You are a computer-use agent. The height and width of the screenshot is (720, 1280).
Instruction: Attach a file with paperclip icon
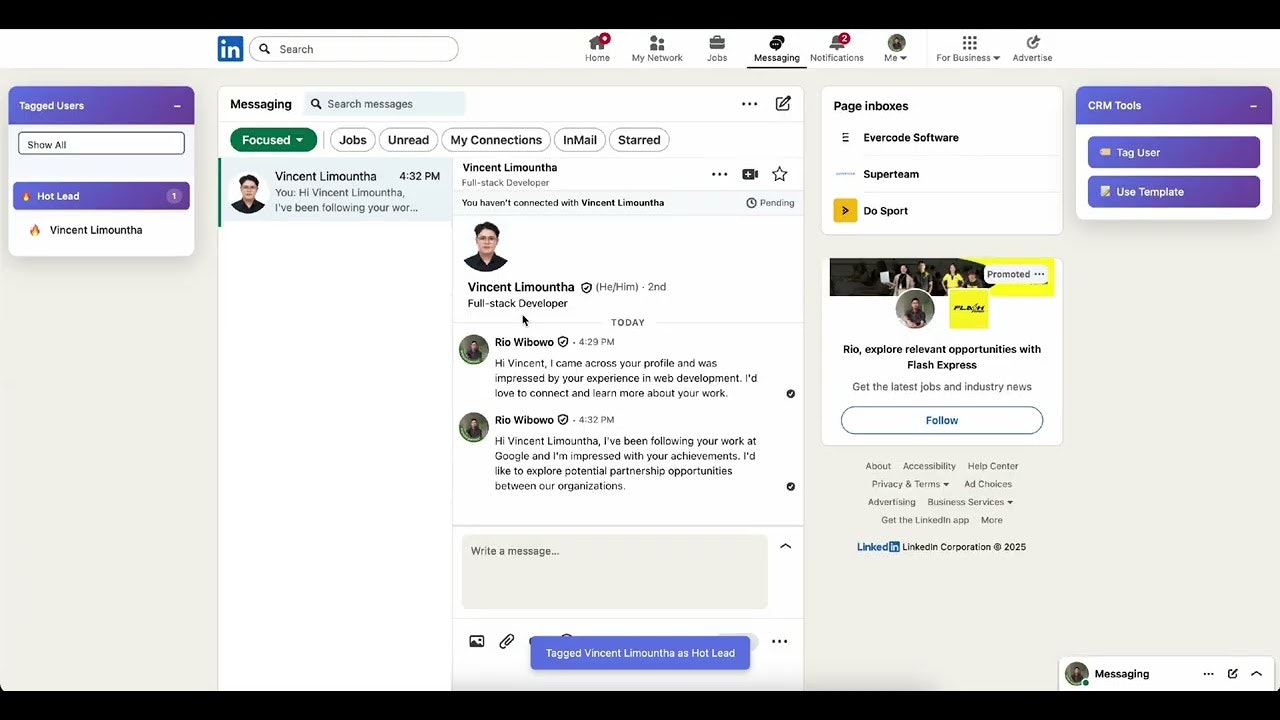click(507, 641)
